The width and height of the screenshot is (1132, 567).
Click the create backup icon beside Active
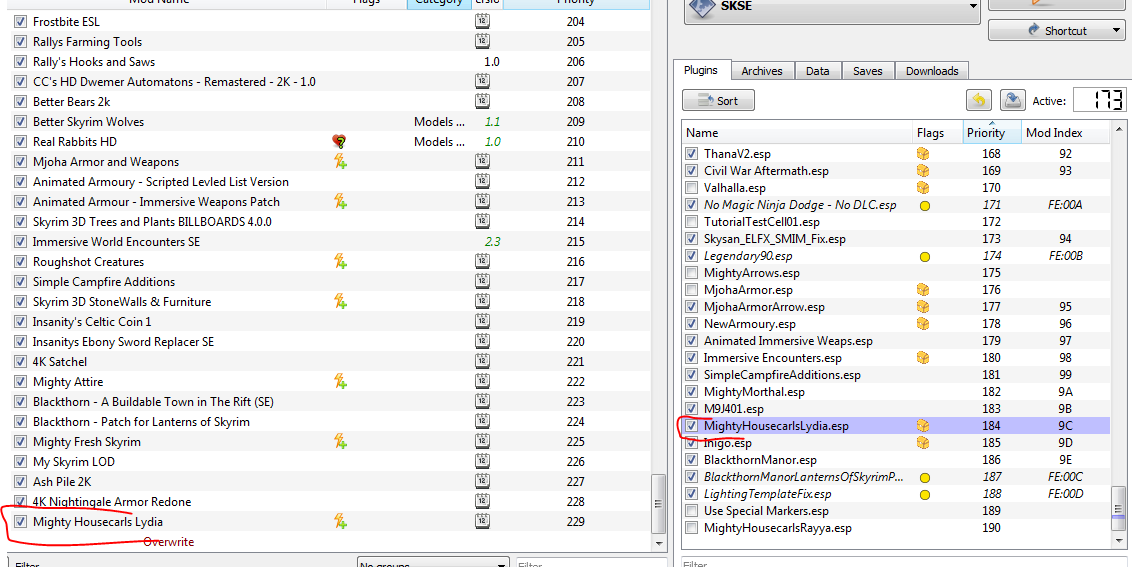(1013, 100)
